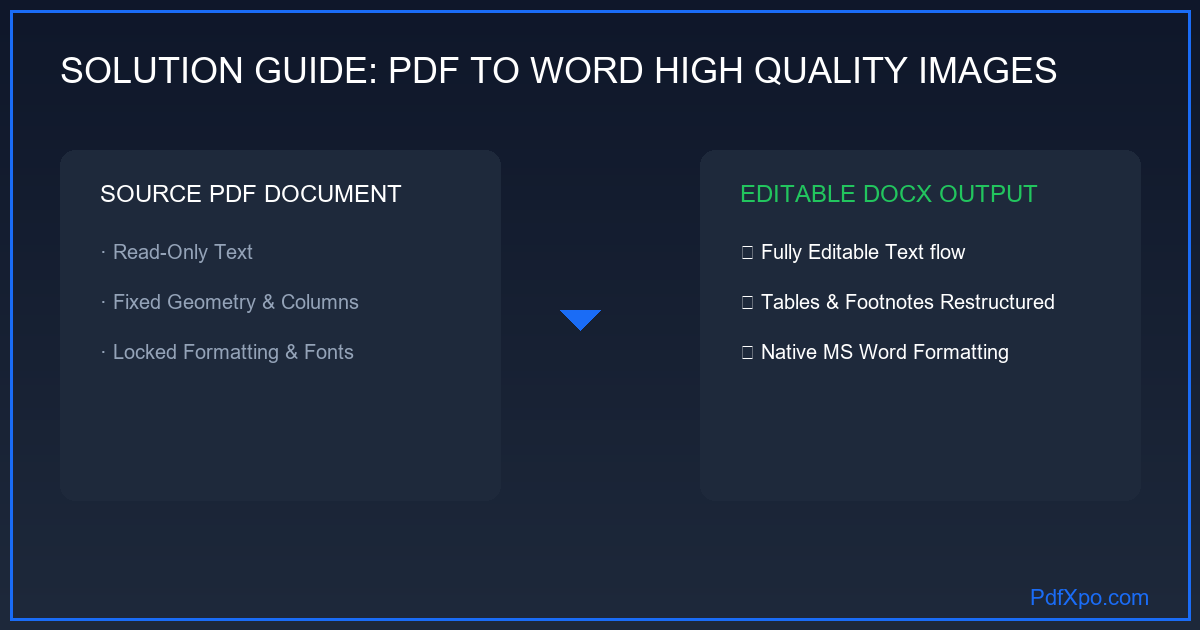The image size is (1200, 630).
Task: Click 'Native MS Word Formatting' line
Action: pyautogui.click(x=875, y=352)
